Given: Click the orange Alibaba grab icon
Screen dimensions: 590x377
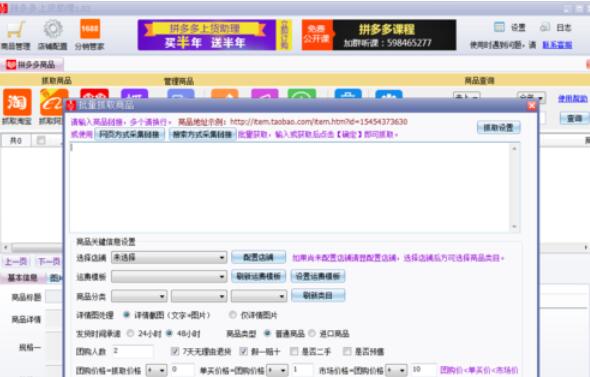Looking at the screenshot, I should coord(53,102).
